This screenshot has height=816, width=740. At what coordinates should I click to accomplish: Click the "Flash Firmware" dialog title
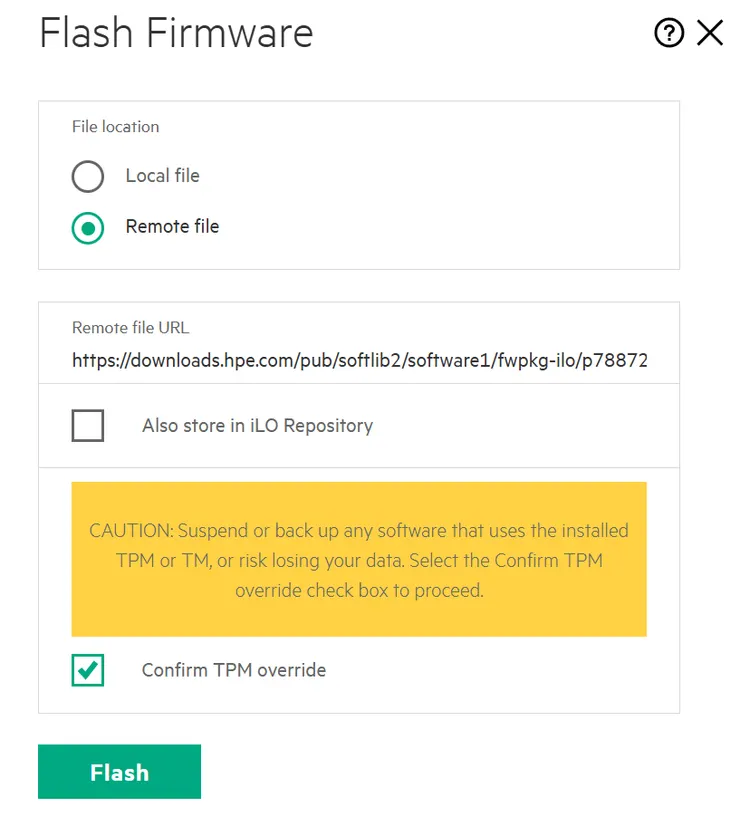click(x=176, y=33)
